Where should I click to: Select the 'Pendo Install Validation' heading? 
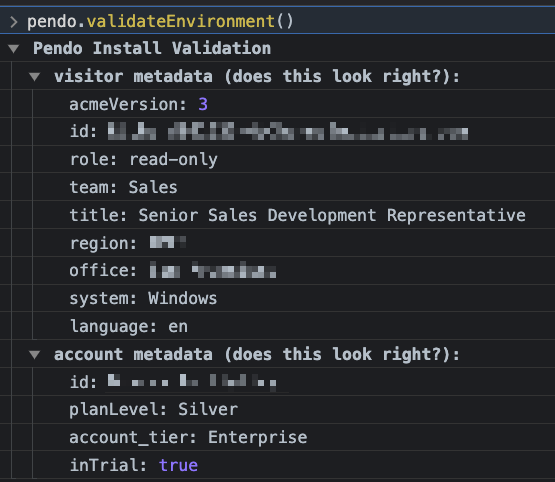point(152,48)
